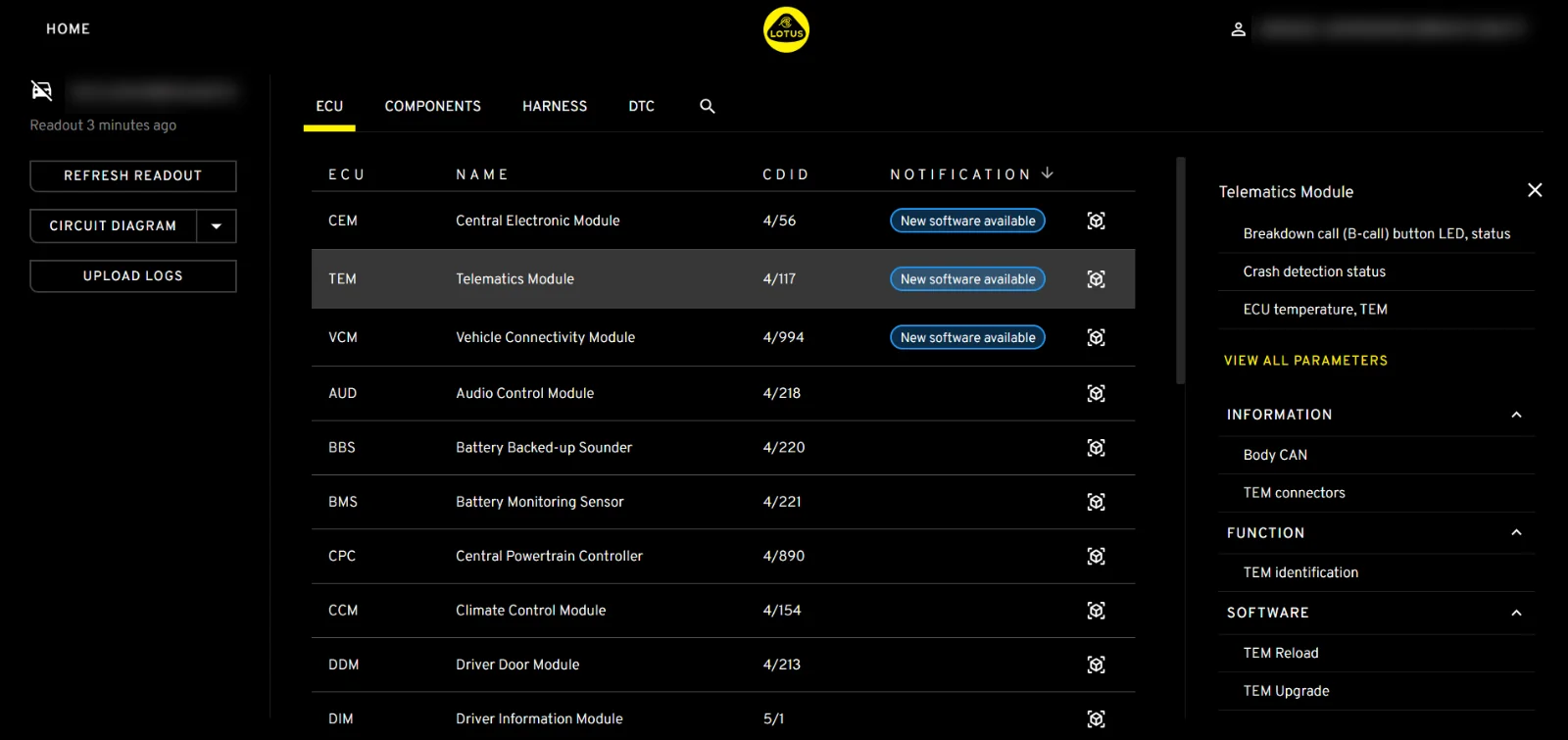Click the disconnected vehicle icon in sidebar

pyautogui.click(x=41, y=91)
